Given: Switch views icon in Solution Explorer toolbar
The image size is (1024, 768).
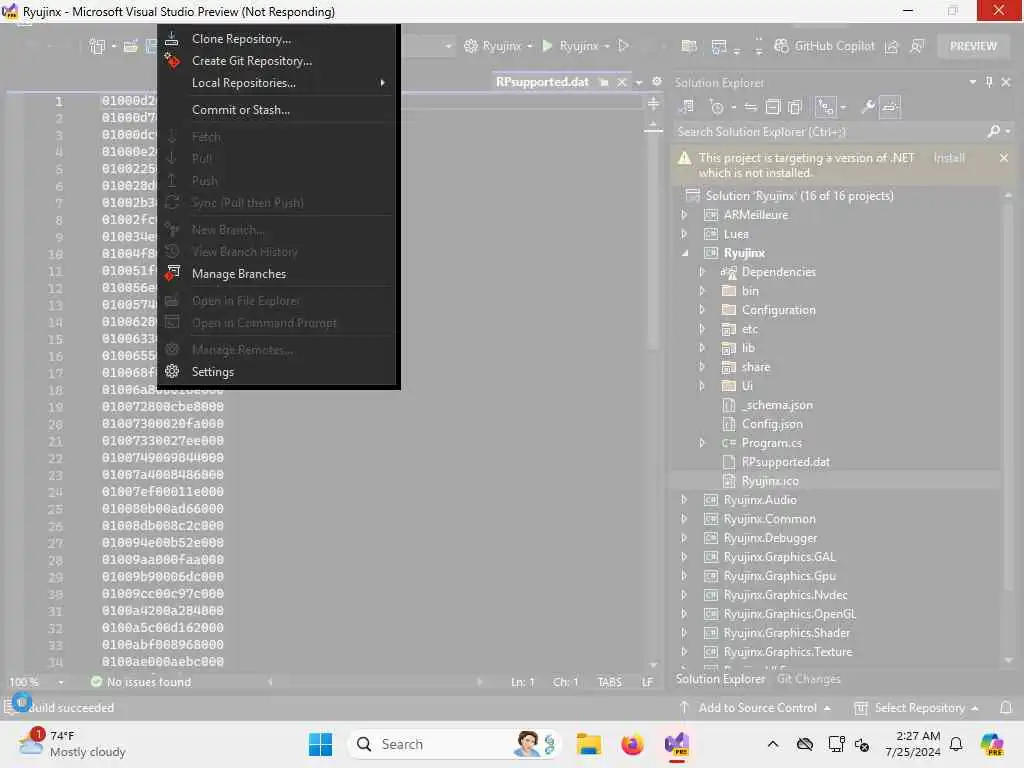Looking at the screenshot, I should (x=686, y=107).
